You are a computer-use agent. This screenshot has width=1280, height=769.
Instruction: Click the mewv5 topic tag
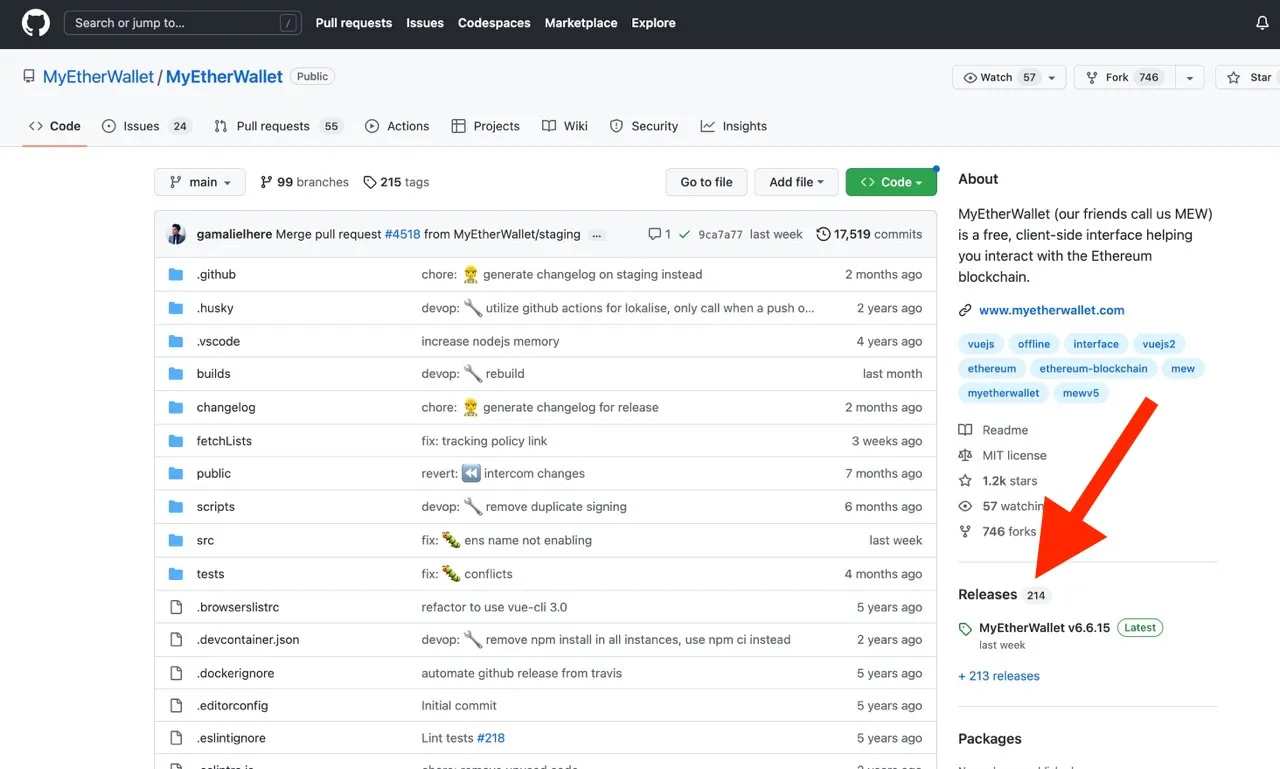pyautogui.click(x=1080, y=393)
